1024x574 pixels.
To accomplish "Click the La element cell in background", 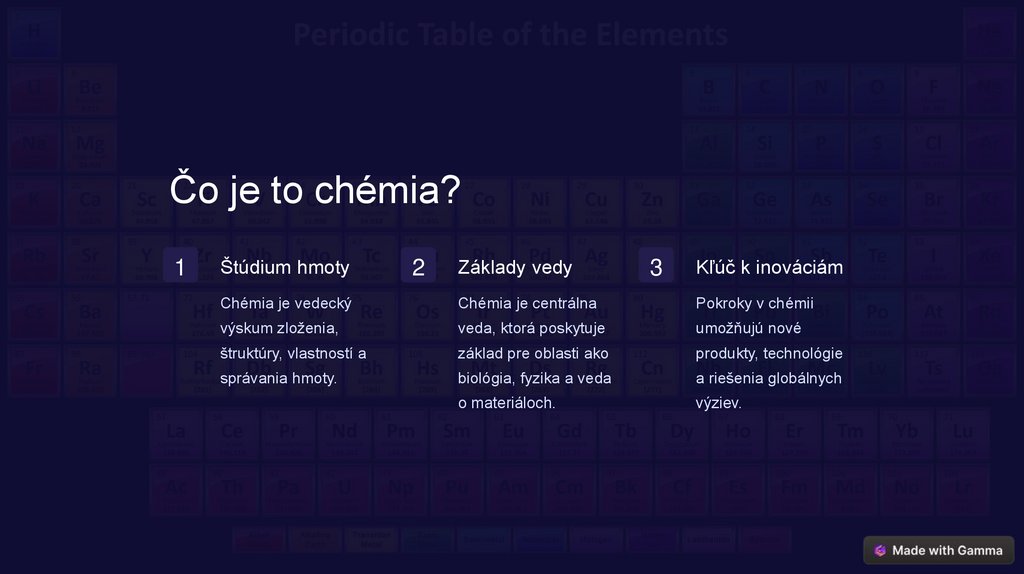I will click(176, 433).
